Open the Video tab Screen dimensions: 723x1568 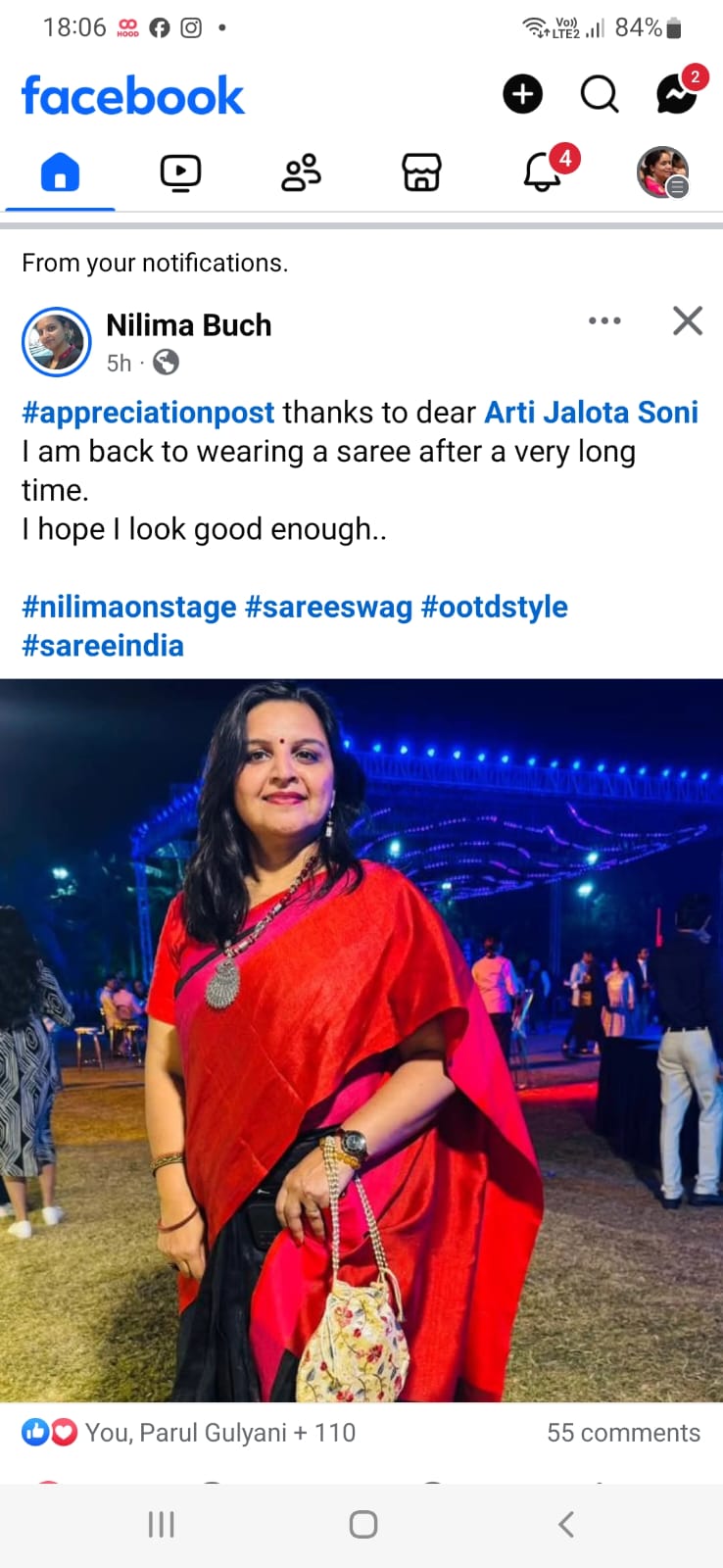pyautogui.click(x=180, y=173)
